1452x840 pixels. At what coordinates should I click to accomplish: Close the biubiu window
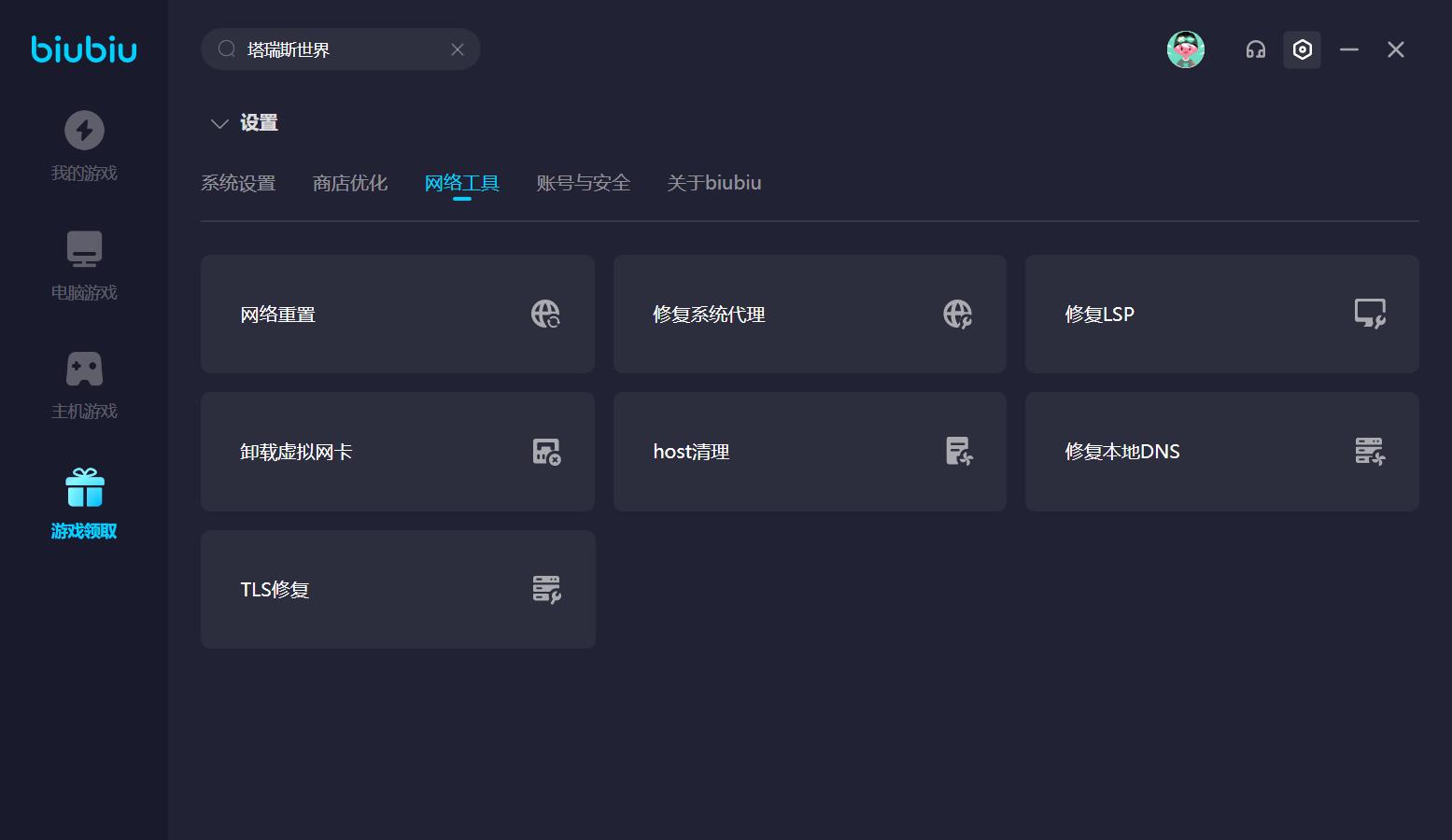(x=1396, y=49)
